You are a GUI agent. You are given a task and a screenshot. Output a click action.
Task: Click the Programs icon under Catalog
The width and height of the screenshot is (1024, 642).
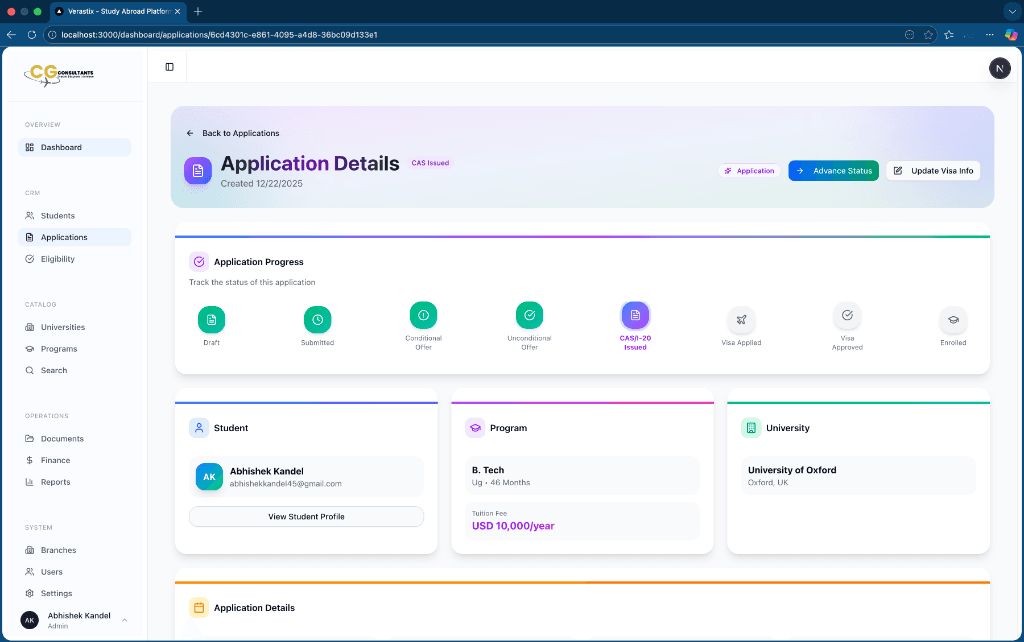point(31,348)
